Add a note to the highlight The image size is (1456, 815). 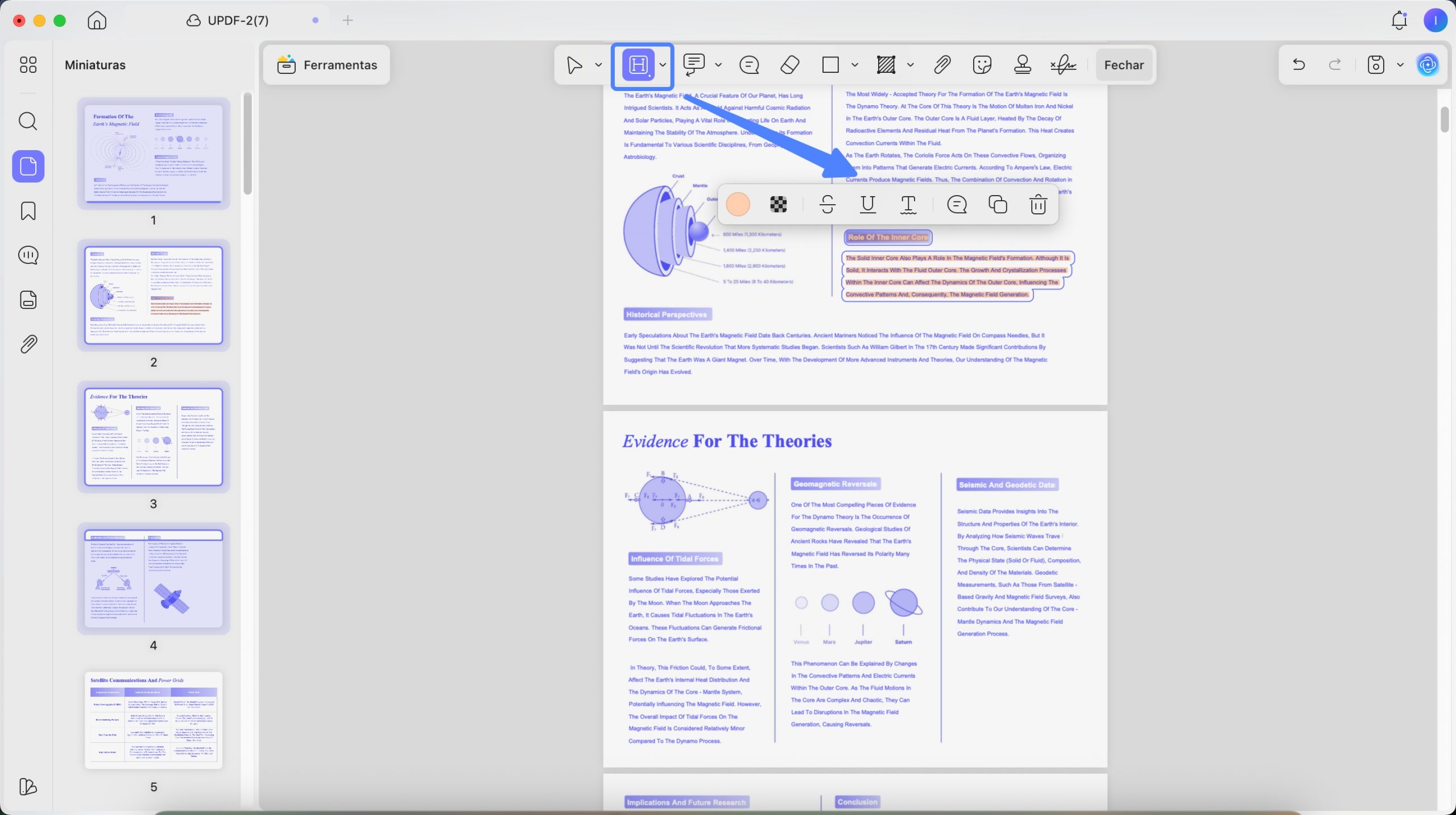957,204
